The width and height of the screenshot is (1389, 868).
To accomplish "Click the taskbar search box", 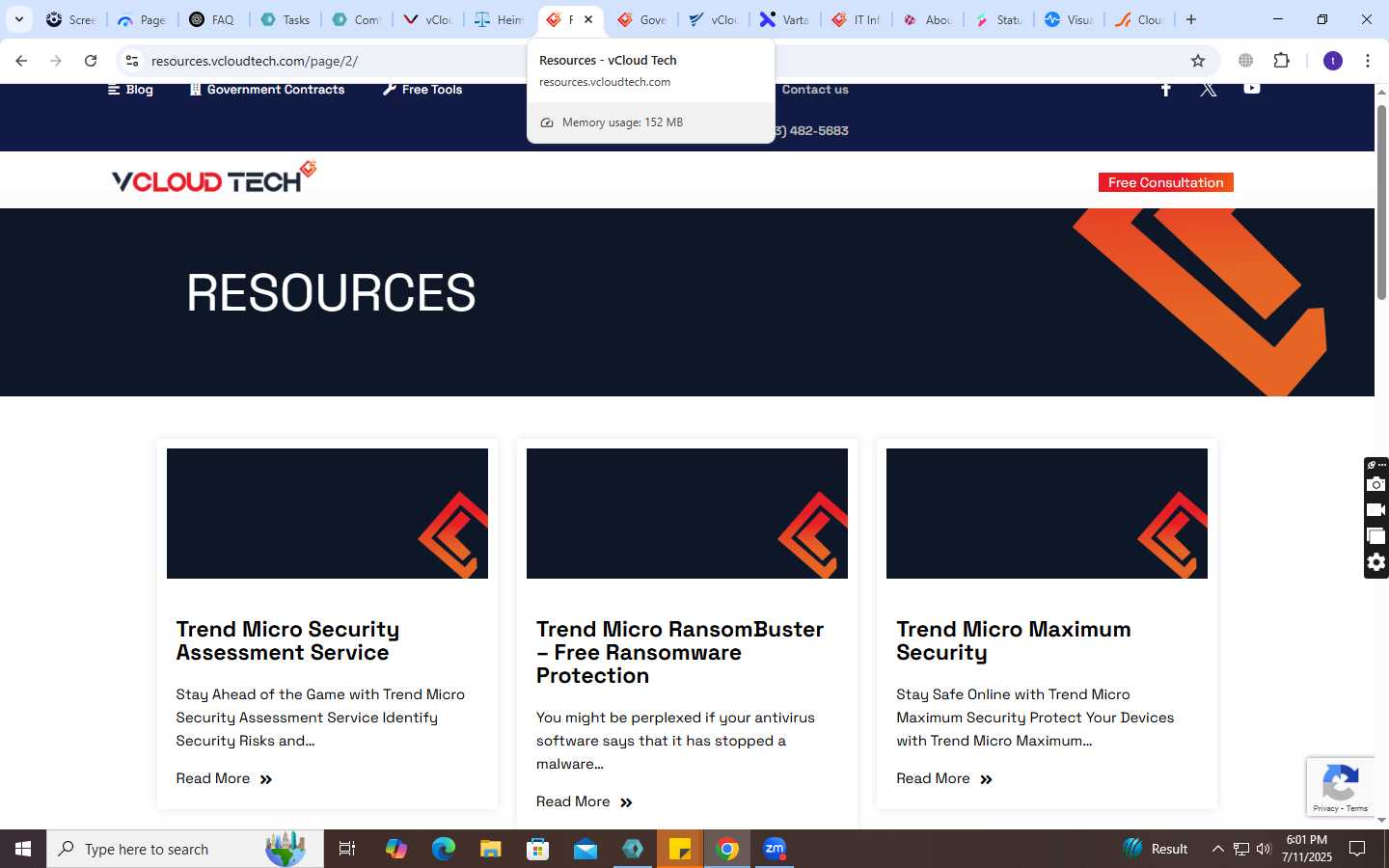I will click(x=185, y=849).
